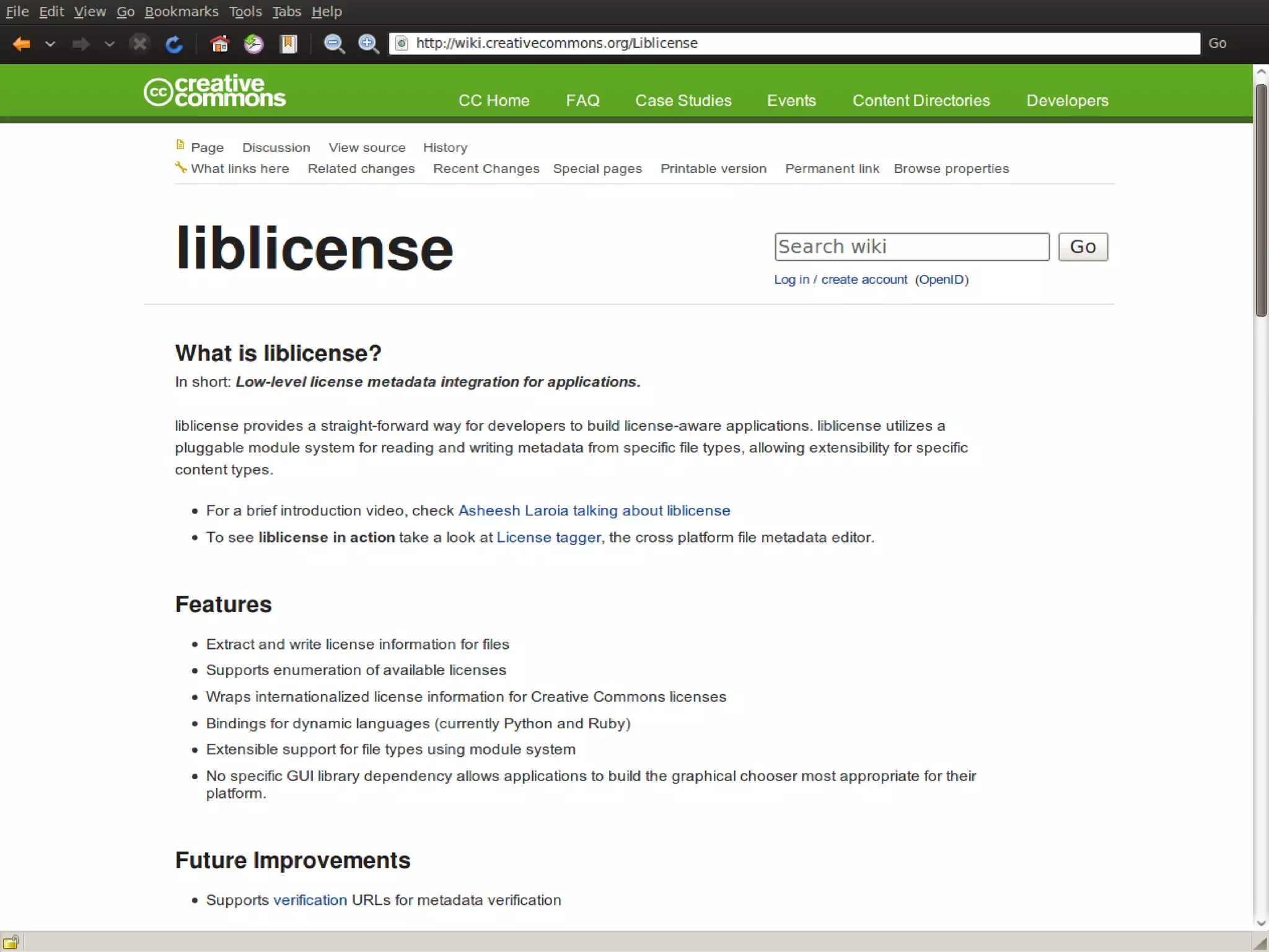Click the Zoom out magnifier
Image resolution: width=1269 pixels, height=952 pixels.
(x=334, y=44)
